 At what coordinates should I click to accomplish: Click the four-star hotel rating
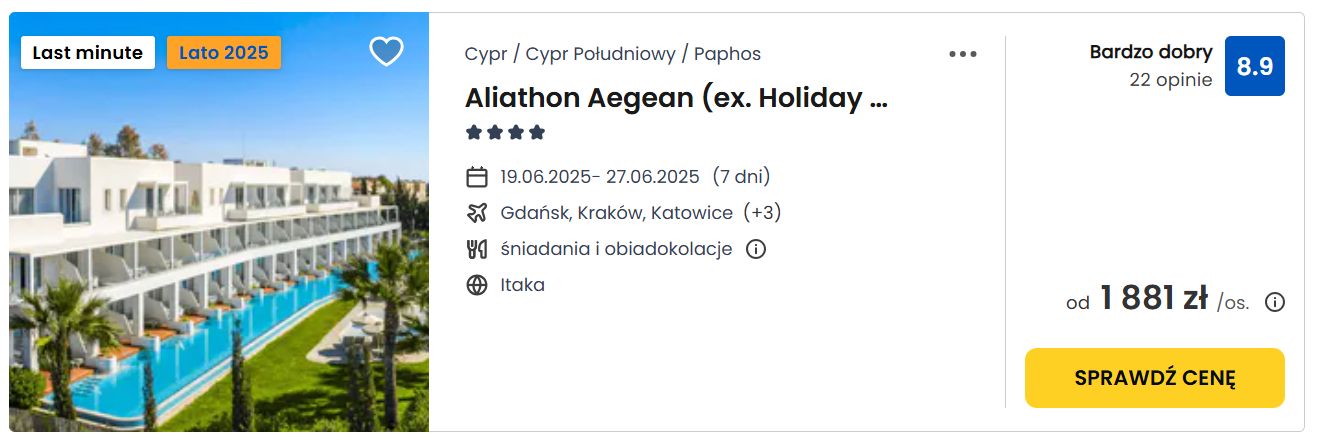505,132
